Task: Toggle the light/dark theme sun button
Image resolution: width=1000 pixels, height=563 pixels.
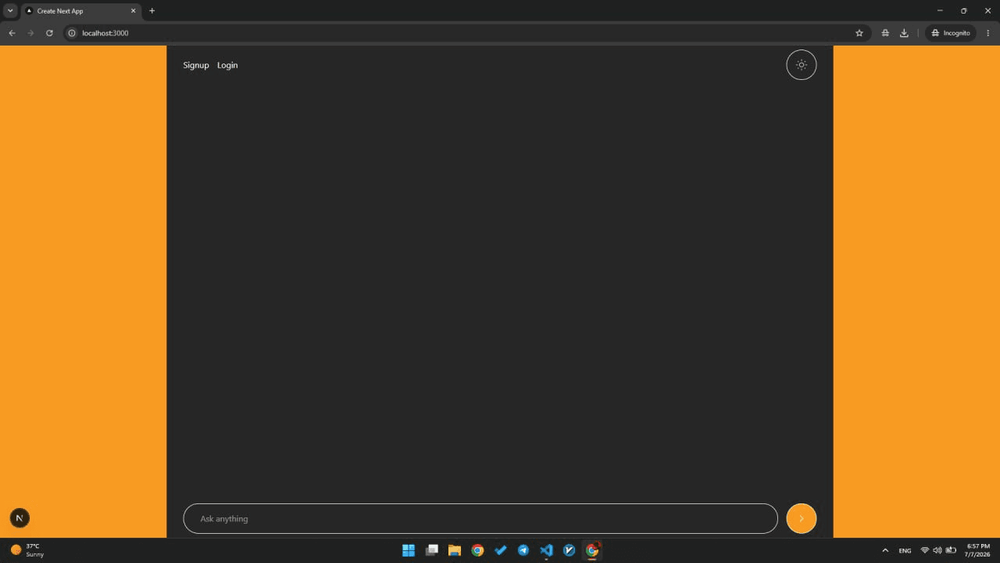Action: [801, 65]
